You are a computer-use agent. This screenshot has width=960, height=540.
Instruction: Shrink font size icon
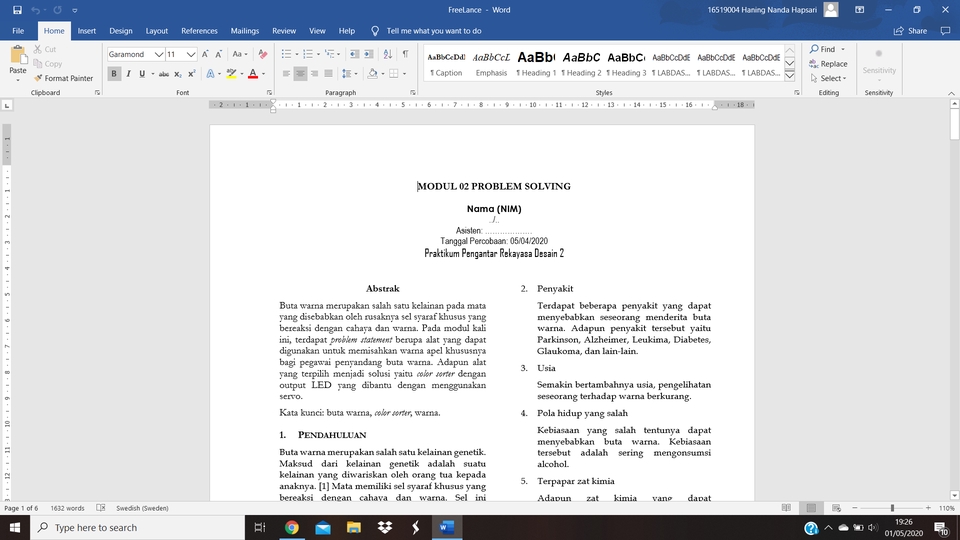click(x=219, y=54)
